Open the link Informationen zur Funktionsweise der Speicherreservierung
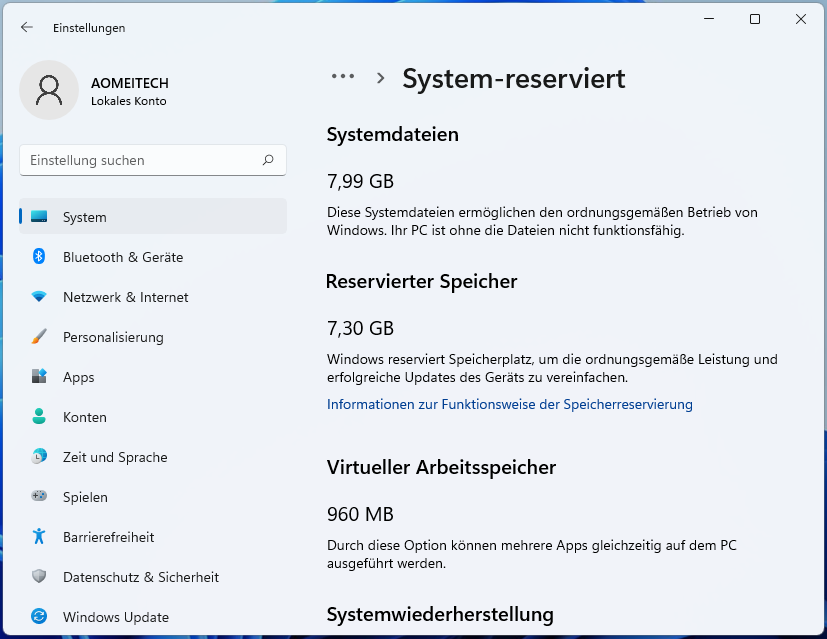 [x=510, y=405]
